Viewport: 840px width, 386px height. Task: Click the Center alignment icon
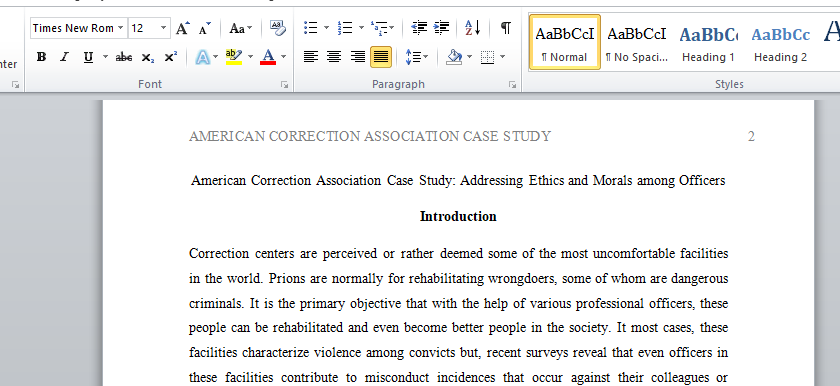pyautogui.click(x=334, y=57)
